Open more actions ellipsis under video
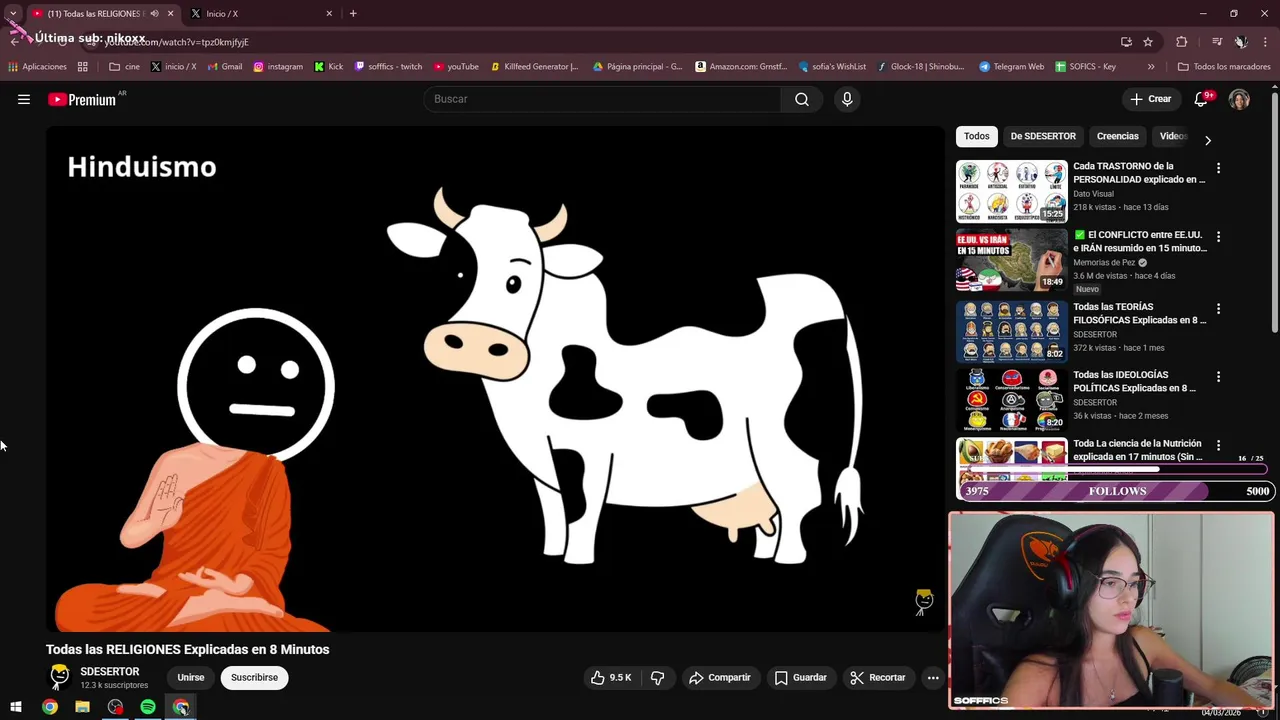 933,677
